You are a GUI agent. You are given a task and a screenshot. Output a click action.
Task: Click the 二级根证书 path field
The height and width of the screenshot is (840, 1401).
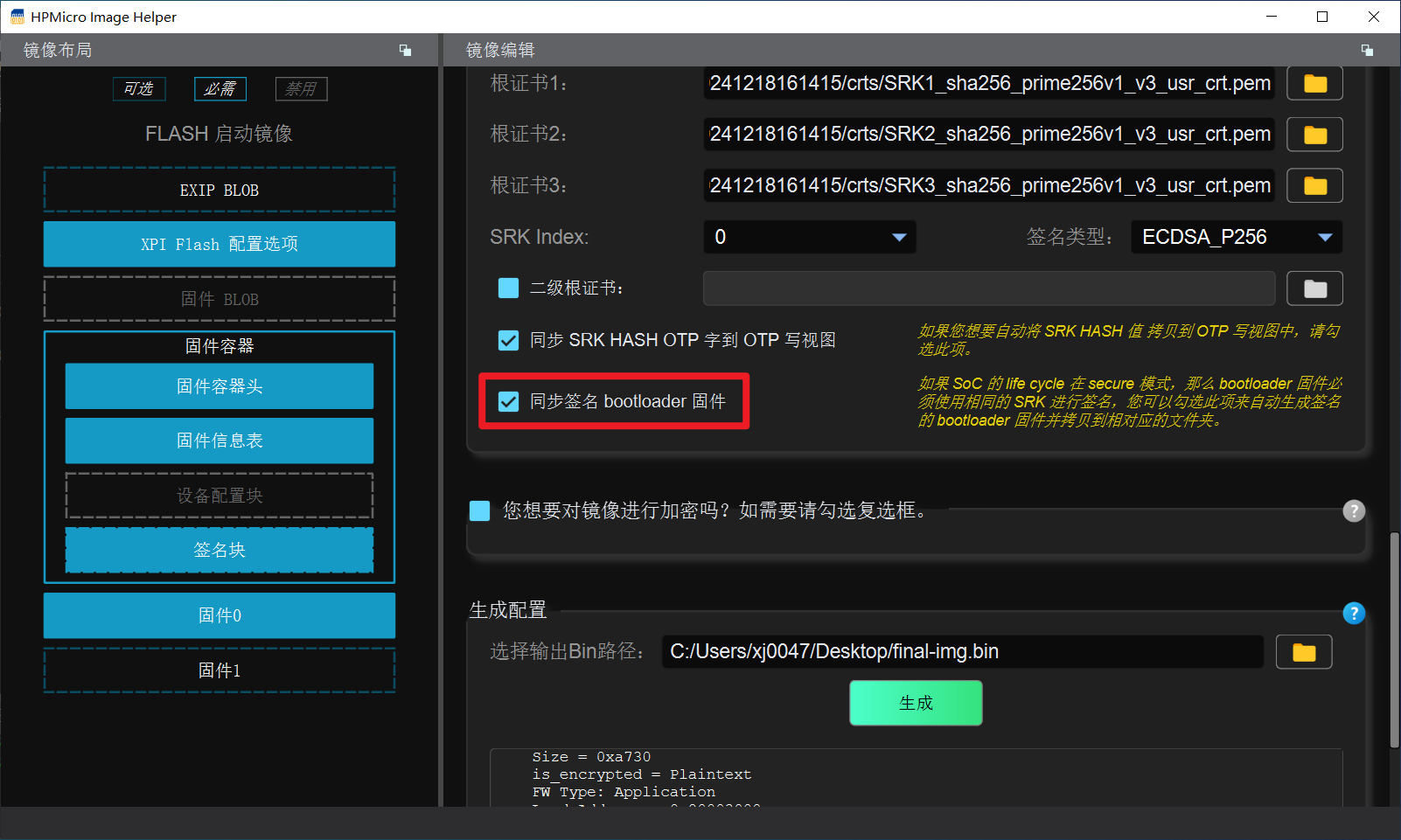989,288
